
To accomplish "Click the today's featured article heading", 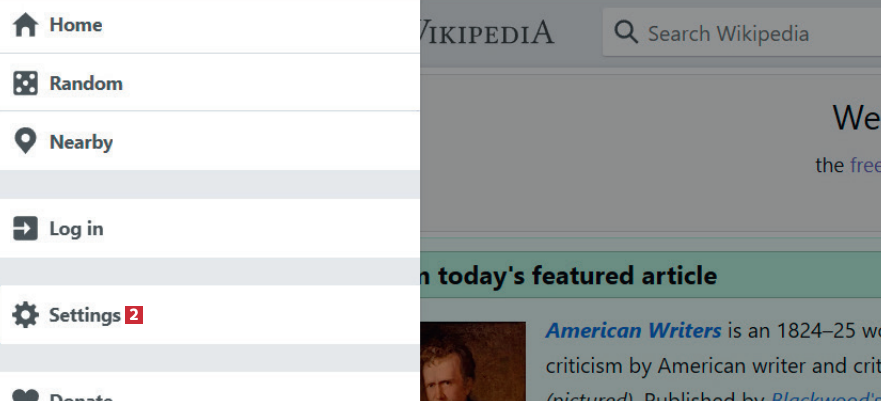I will point(570,276).
